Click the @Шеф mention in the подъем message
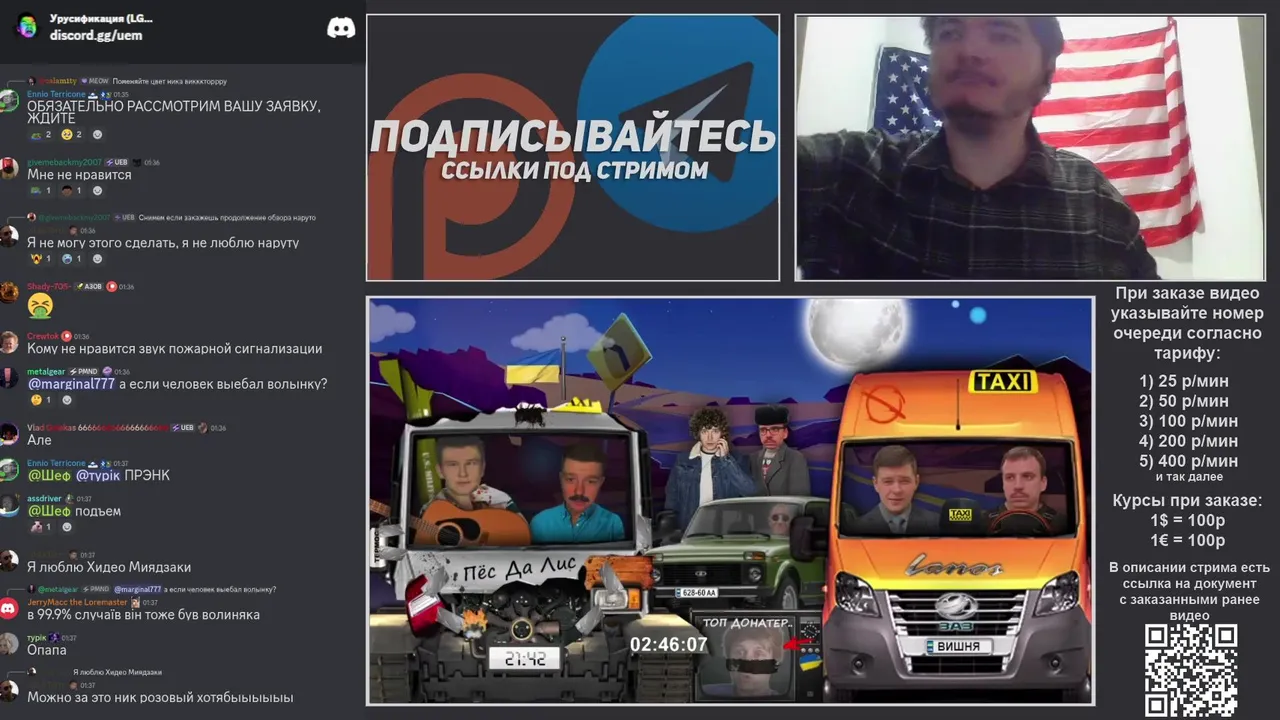Image resolution: width=1280 pixels, height=720 pixels. [49, 511]
